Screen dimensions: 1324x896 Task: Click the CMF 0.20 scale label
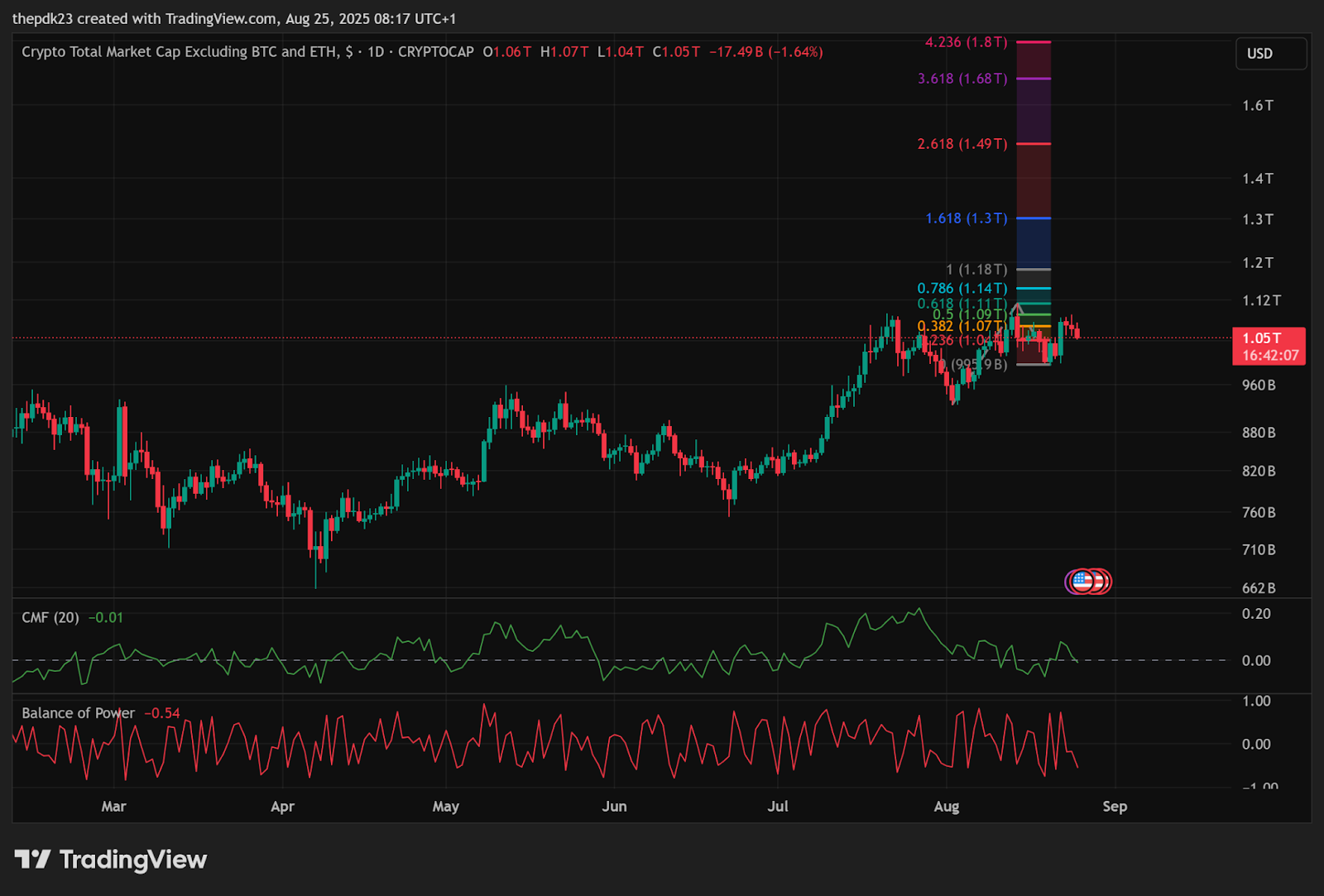coord(1255,614)
